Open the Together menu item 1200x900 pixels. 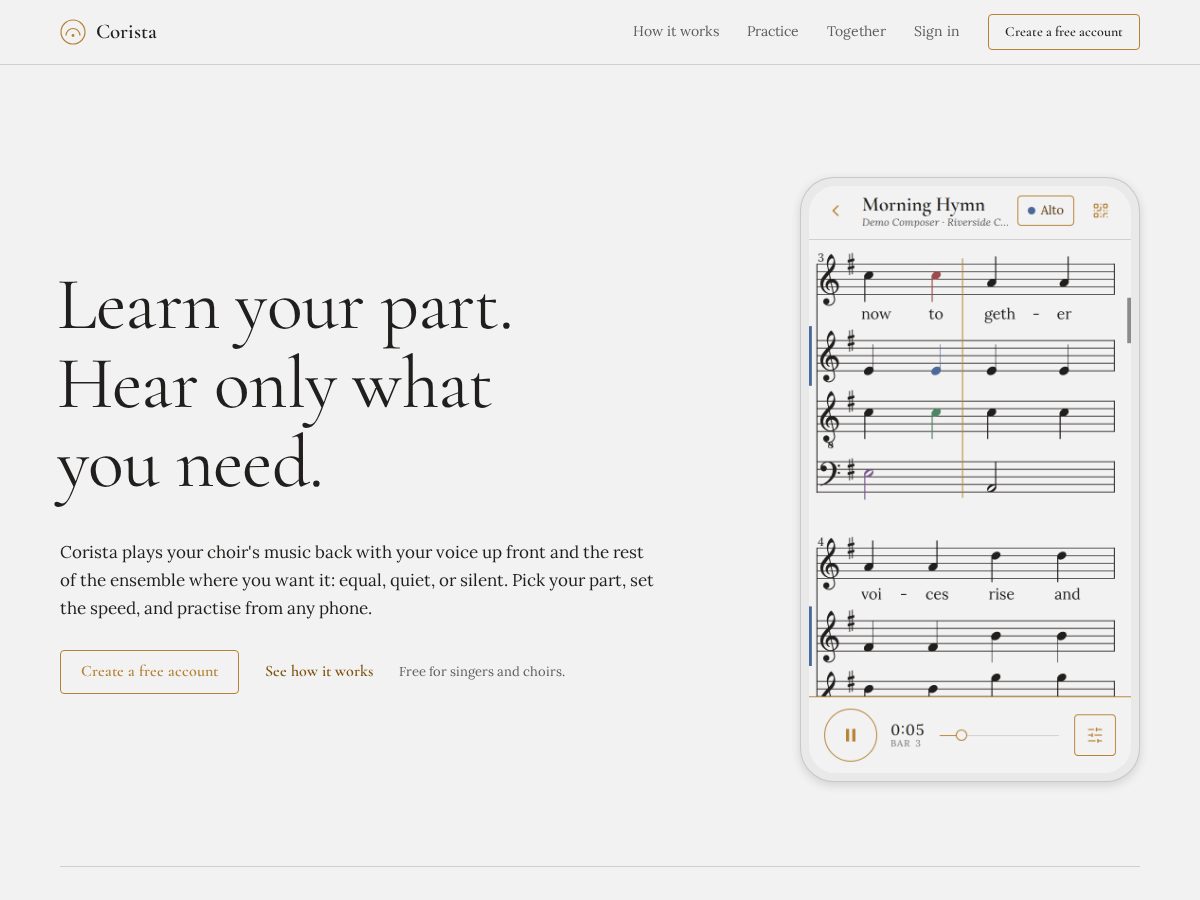pos(856,31)
